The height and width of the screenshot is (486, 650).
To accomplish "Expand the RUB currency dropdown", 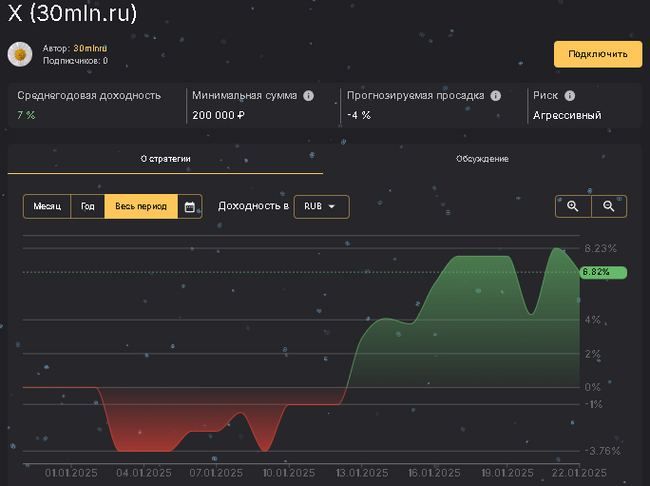I will pos(321,207).
